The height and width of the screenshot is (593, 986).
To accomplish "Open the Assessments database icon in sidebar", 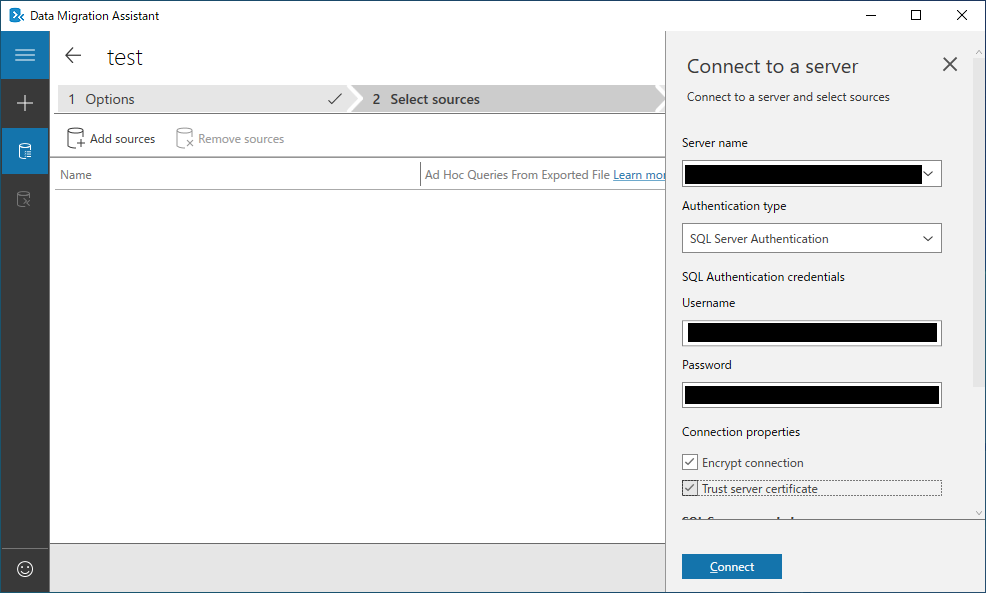I will click(x=25, y=151).
